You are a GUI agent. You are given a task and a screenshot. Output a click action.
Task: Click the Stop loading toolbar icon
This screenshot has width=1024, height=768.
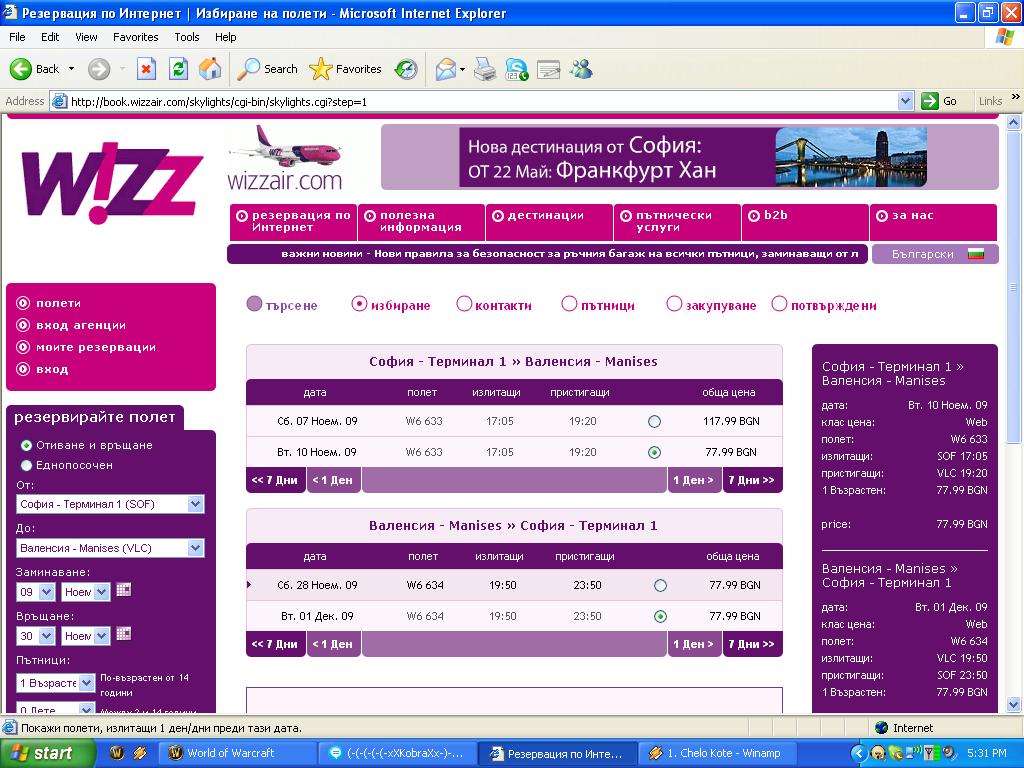click(146, 69)
